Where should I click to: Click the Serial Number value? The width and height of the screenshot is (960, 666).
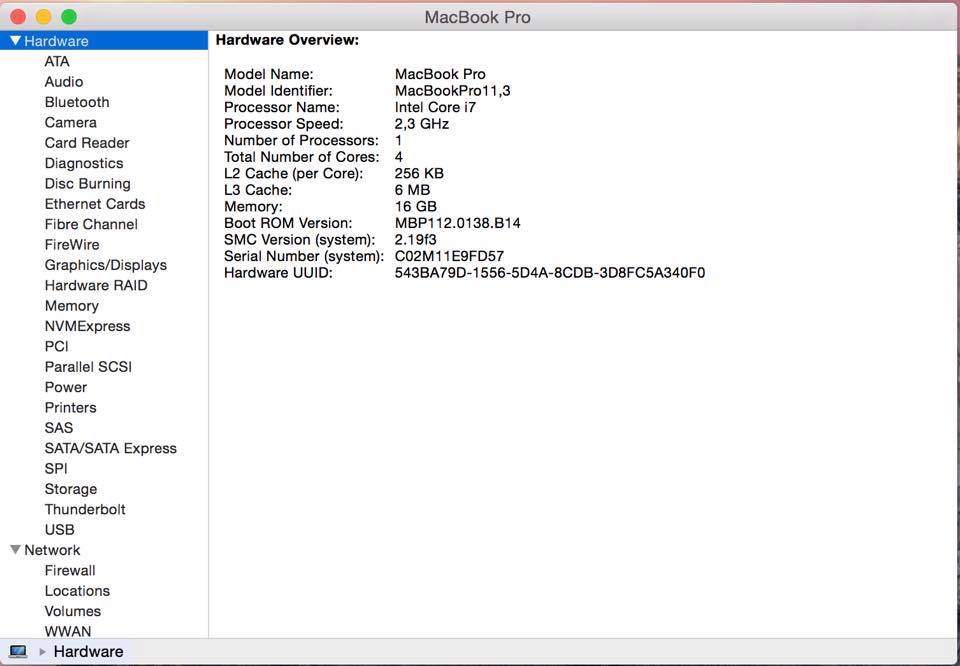(x=449, y=256)
